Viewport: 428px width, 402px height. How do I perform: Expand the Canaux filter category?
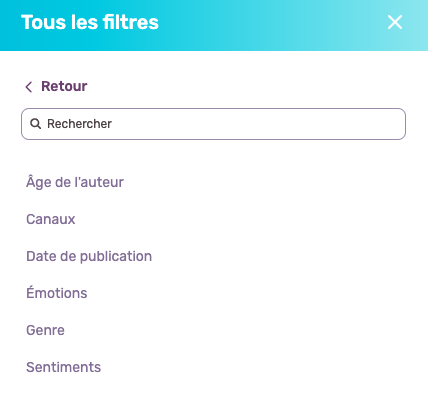tap(51, 219)
